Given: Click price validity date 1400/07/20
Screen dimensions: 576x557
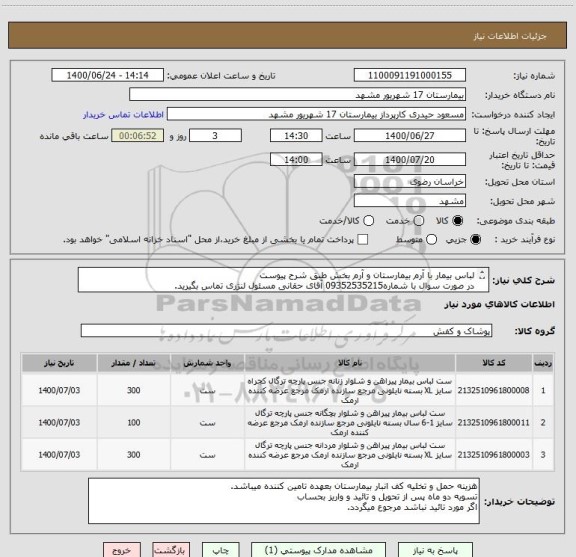Looking at the screenshot, I should [x=410, y=159].
